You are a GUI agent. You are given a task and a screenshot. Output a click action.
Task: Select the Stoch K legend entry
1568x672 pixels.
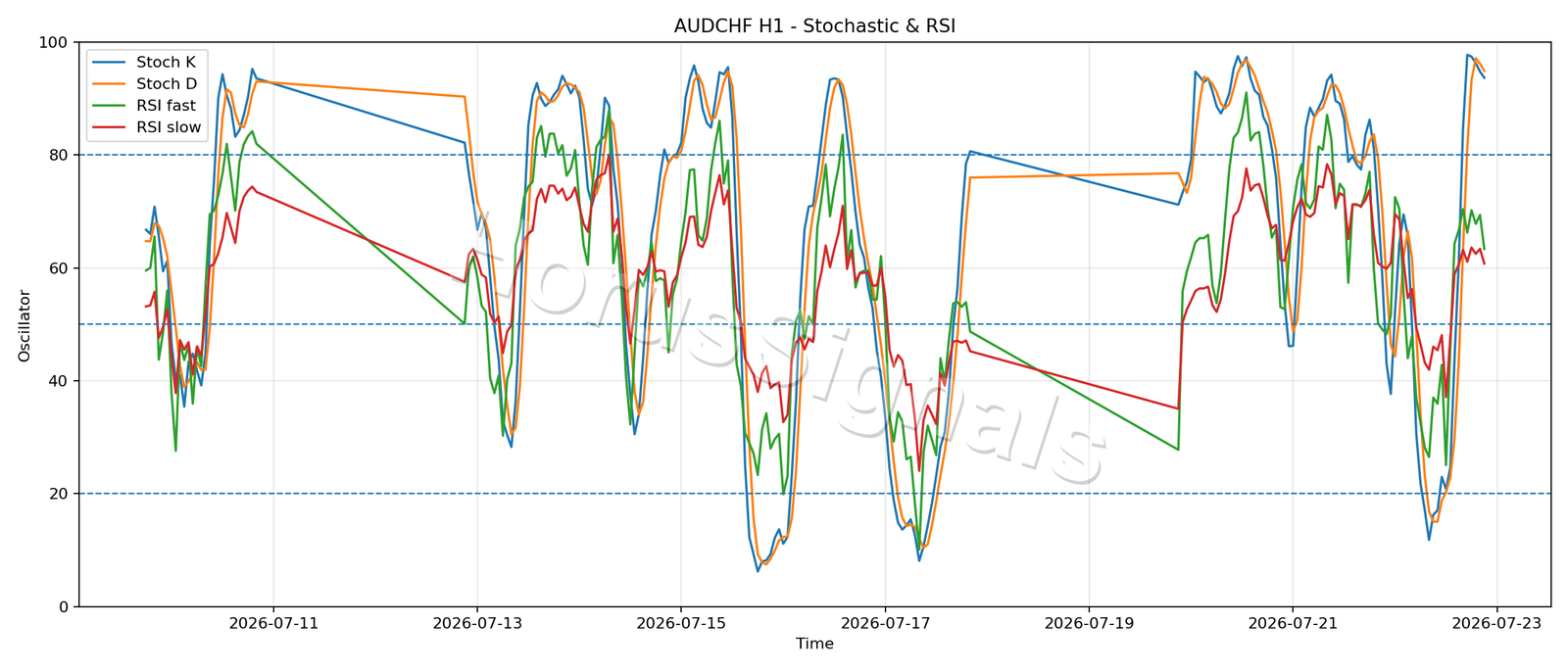point(143,63)
